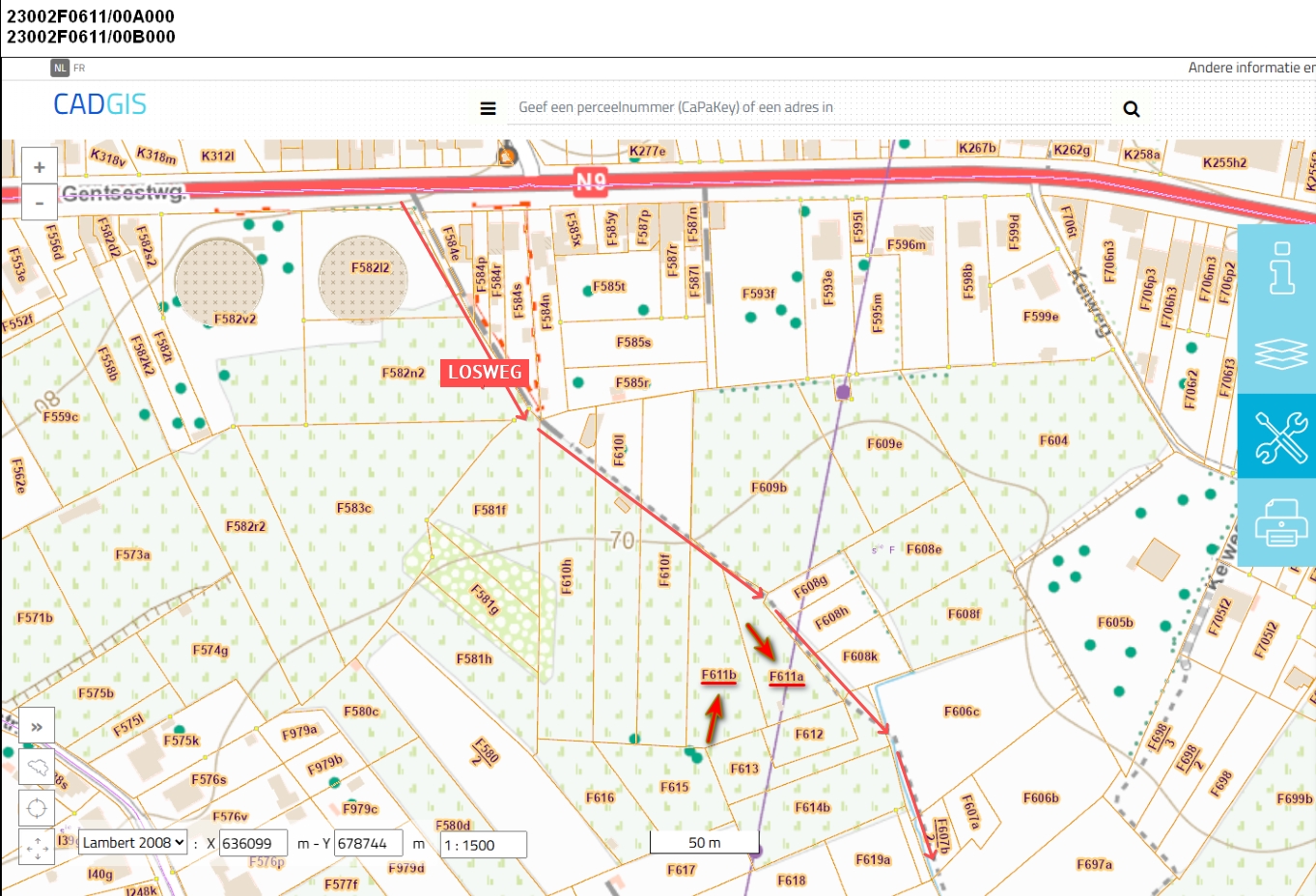Click parcel label F582r2
The width and height of the screenshot is (1316, 896).
click(245, 526)
